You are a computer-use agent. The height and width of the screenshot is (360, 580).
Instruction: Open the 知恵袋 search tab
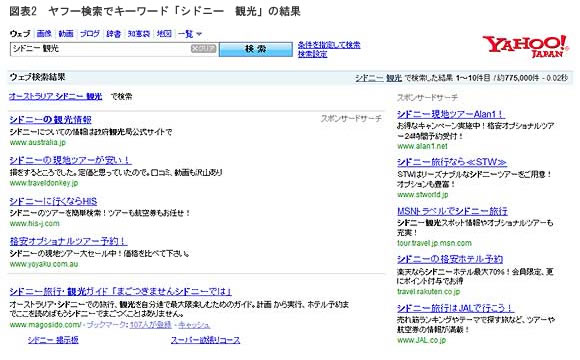tap(139, 34)
